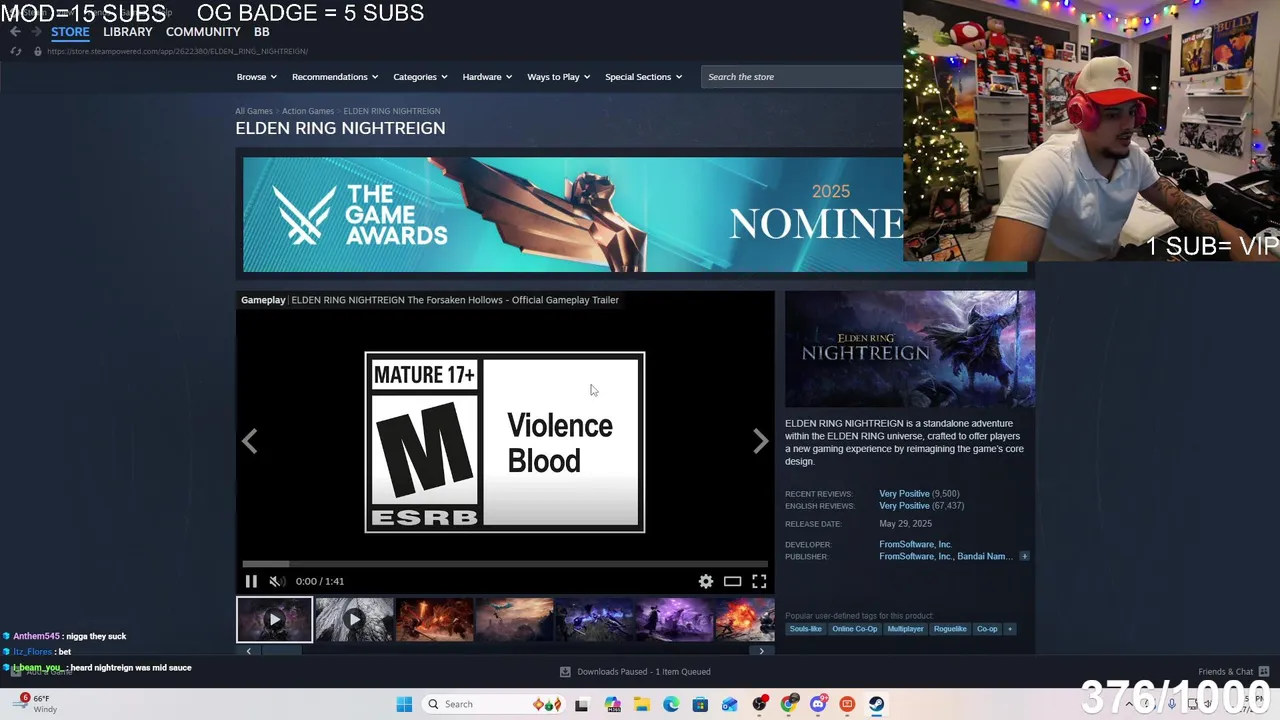Expand the Ways to Play dropdown

pyautogui.click(x=559, y=77)
